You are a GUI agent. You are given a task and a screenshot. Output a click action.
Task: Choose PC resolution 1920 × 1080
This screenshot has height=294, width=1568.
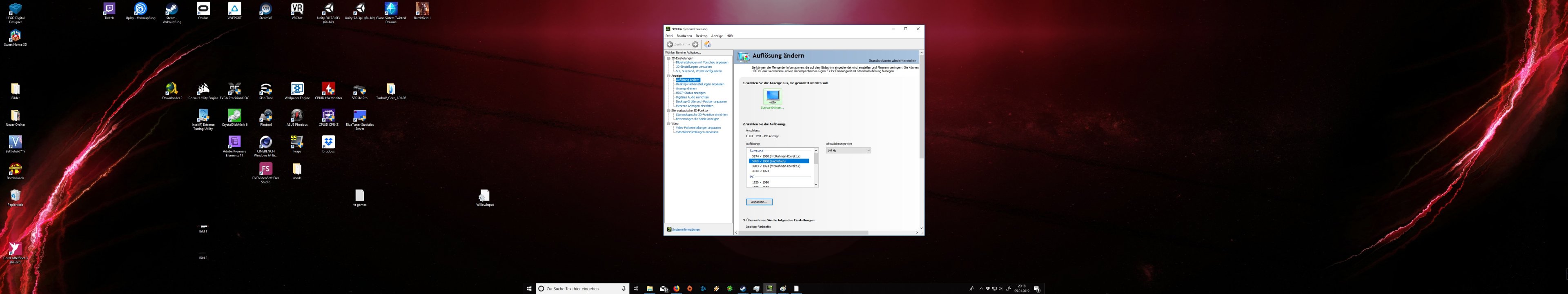click(760, 183)
